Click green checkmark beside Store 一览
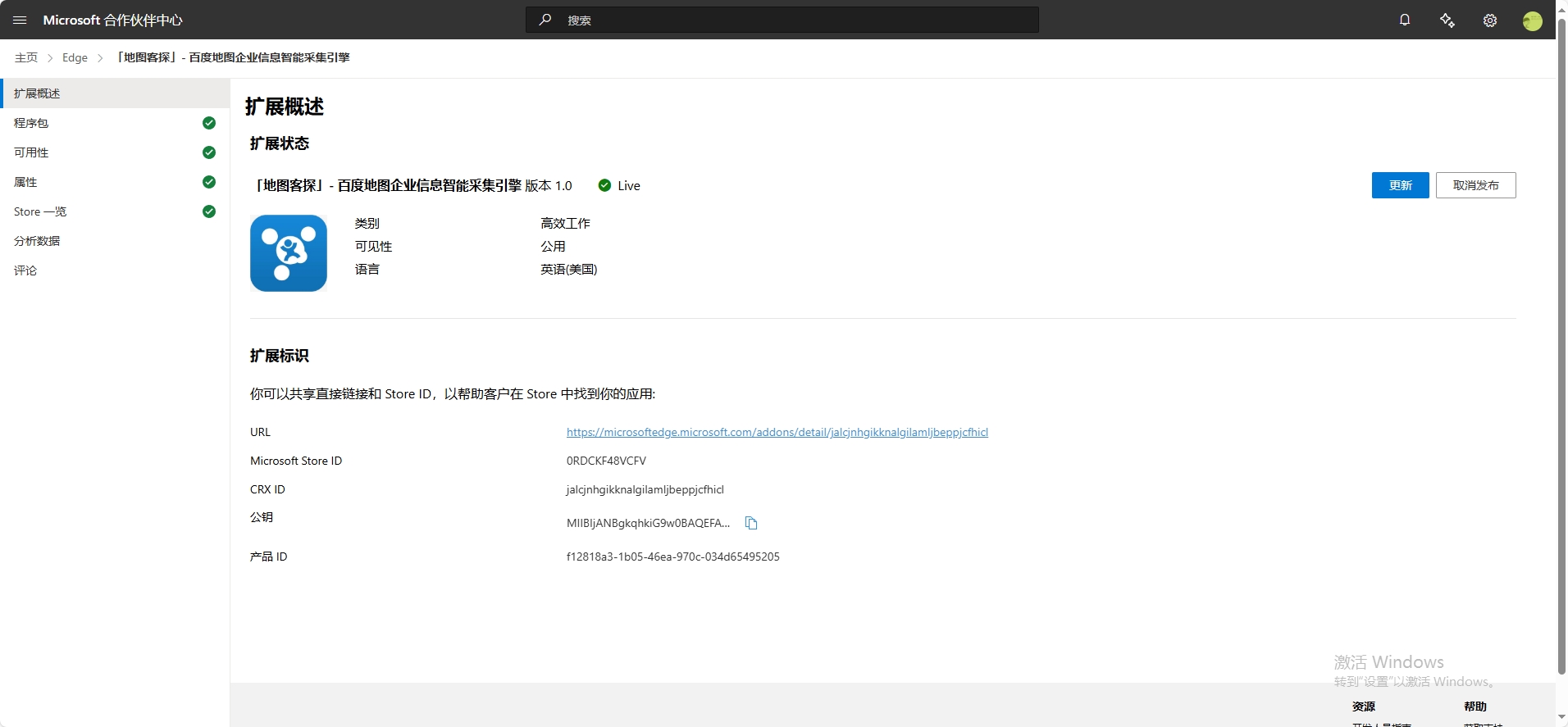Image resolution: width=1568 pixels, height=727 pixels. click(209, 211)
